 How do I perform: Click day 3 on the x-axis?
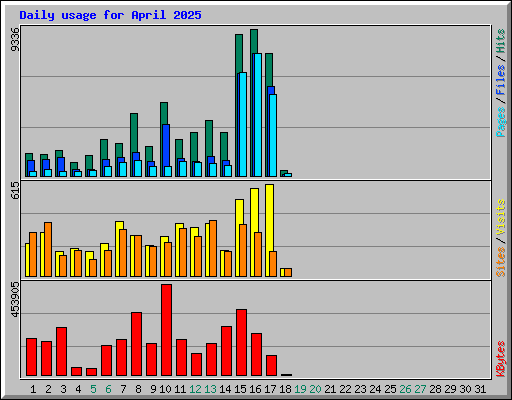pos(63,389)
